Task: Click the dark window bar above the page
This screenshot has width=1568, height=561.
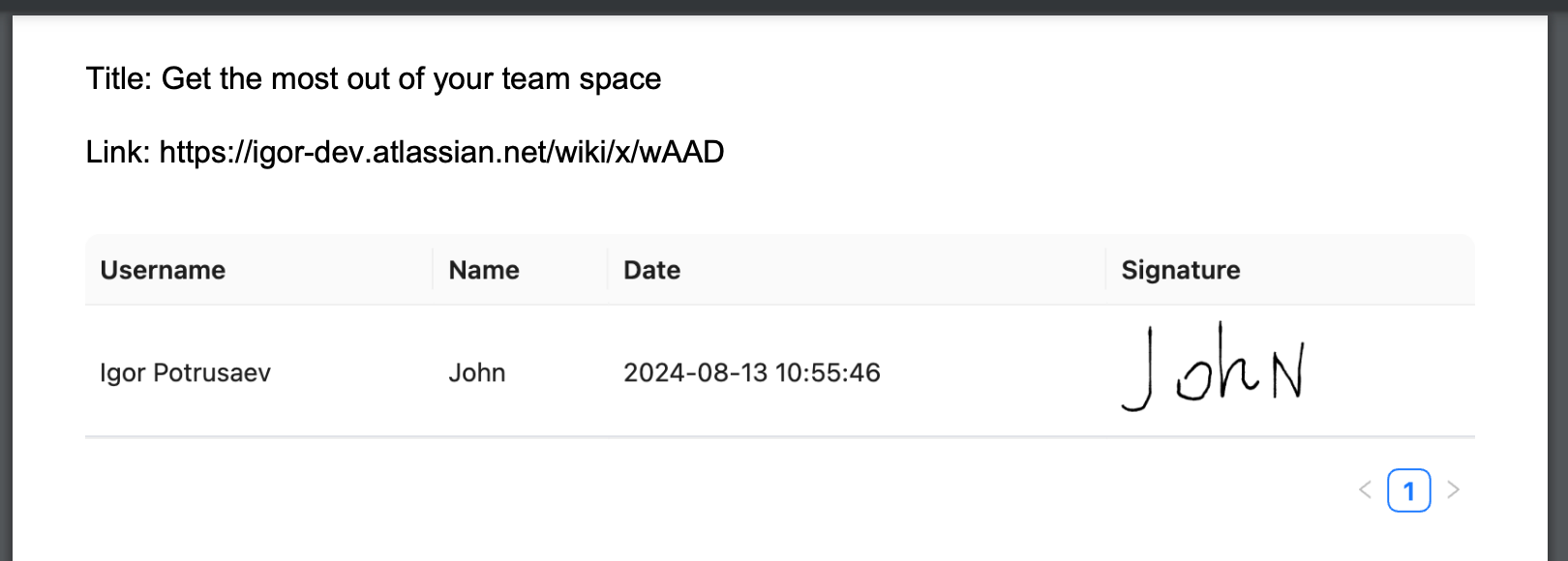Action: (x=784, y=7)
